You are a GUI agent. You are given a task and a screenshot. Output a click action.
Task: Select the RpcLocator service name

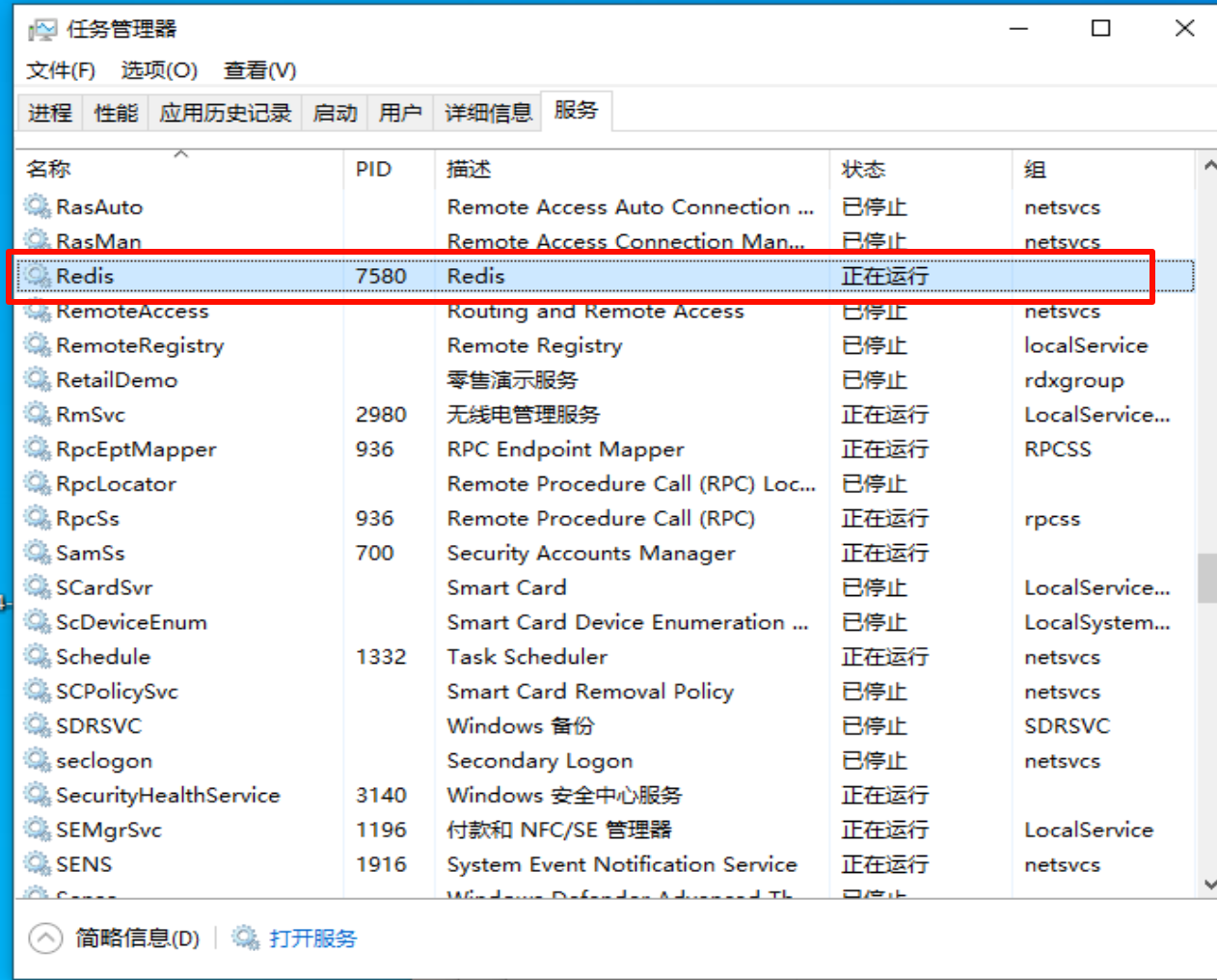tap(116, 484)
